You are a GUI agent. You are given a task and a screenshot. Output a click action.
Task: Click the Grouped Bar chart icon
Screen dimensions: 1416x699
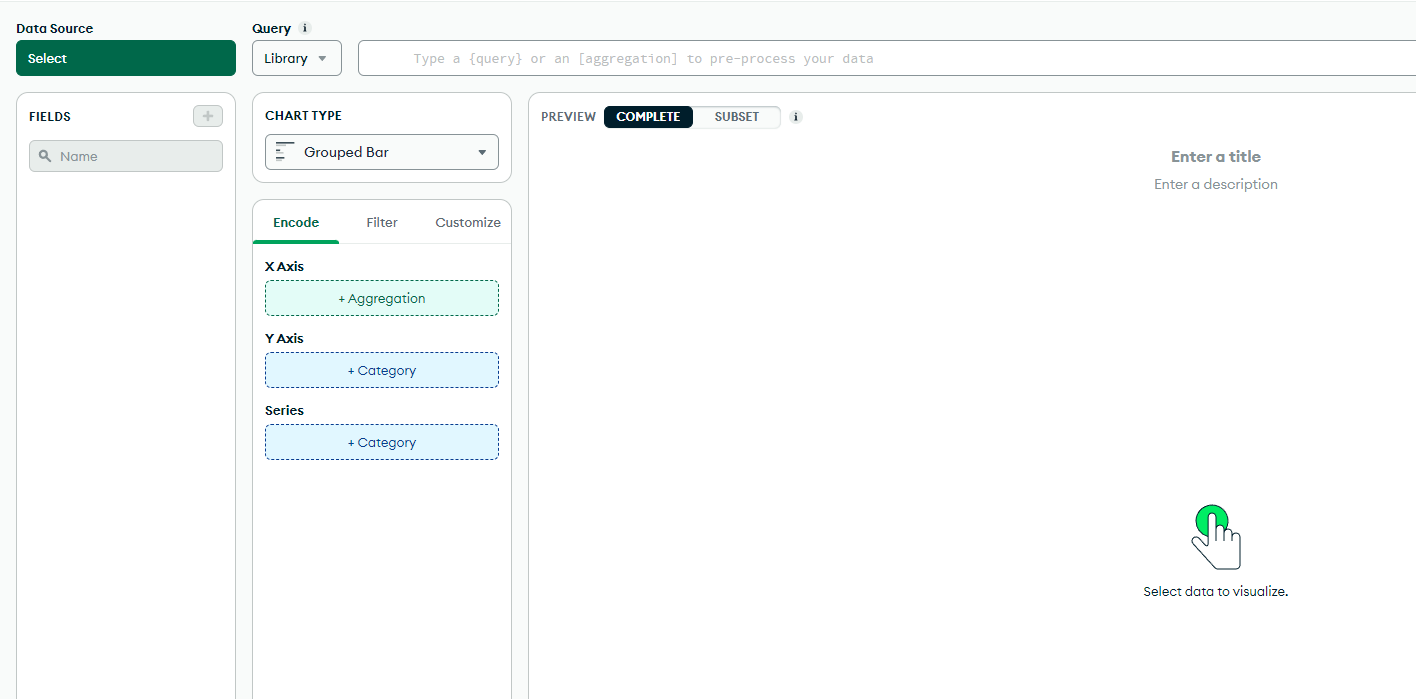click(x=286, y=152)
